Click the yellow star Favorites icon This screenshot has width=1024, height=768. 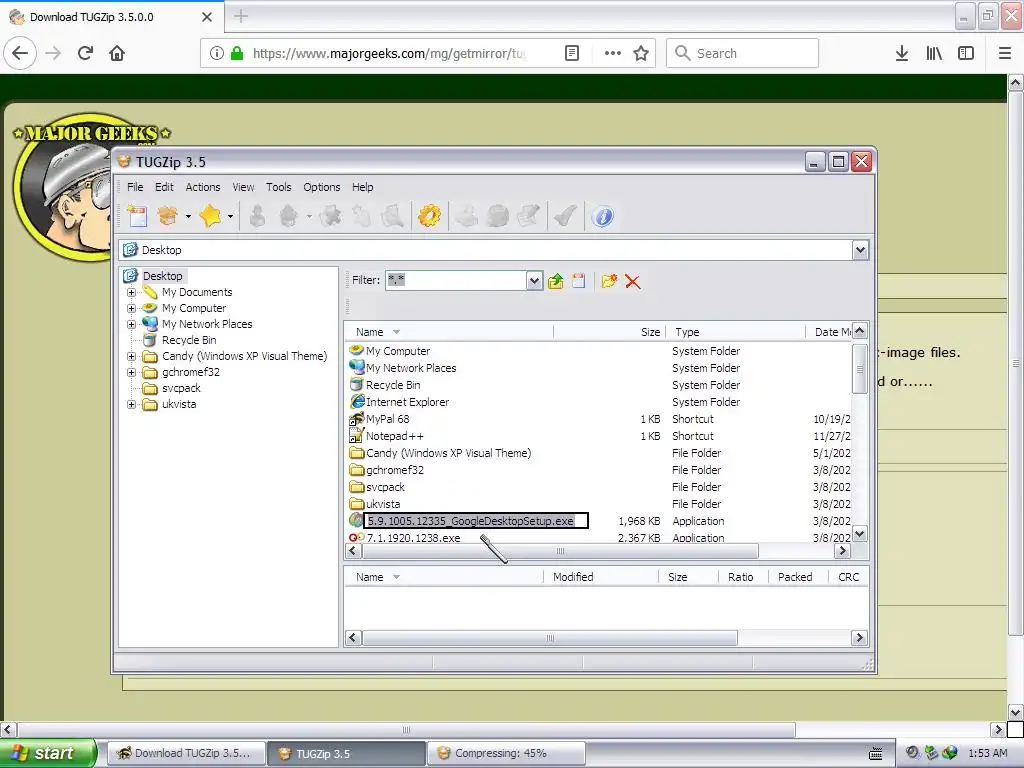[x=210, y=216]
